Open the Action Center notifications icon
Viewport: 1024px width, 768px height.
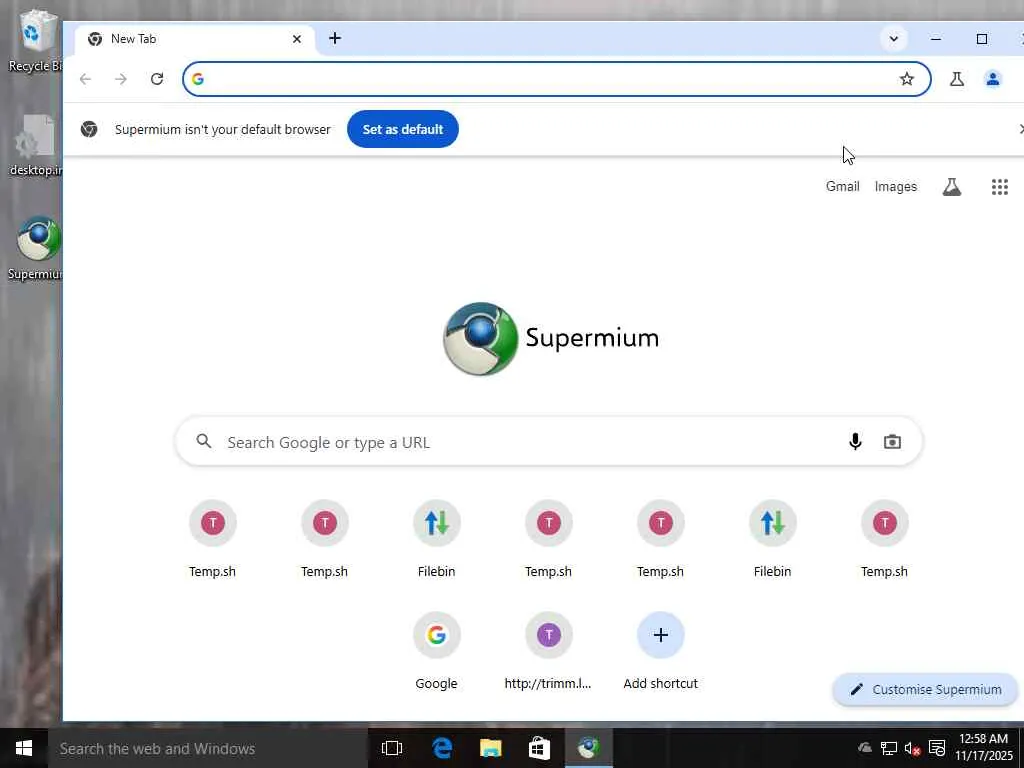(x=937, y=748)
